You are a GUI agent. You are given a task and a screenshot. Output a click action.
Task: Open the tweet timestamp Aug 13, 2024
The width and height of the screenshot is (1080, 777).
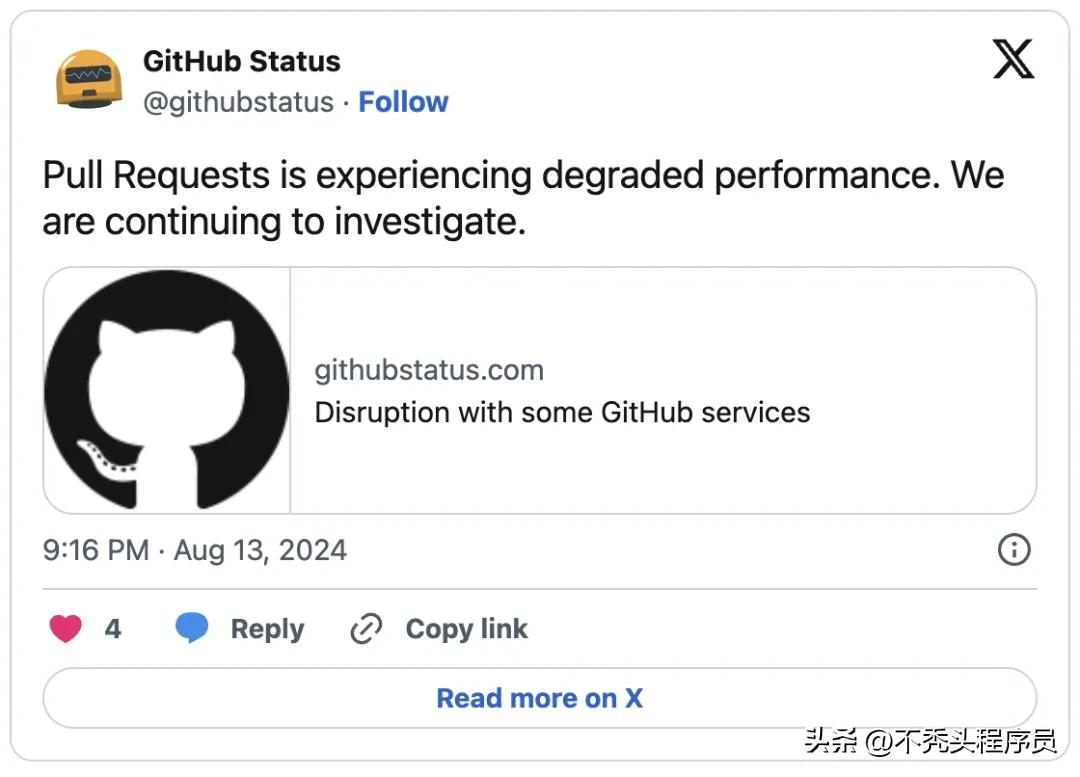point(194,550)
